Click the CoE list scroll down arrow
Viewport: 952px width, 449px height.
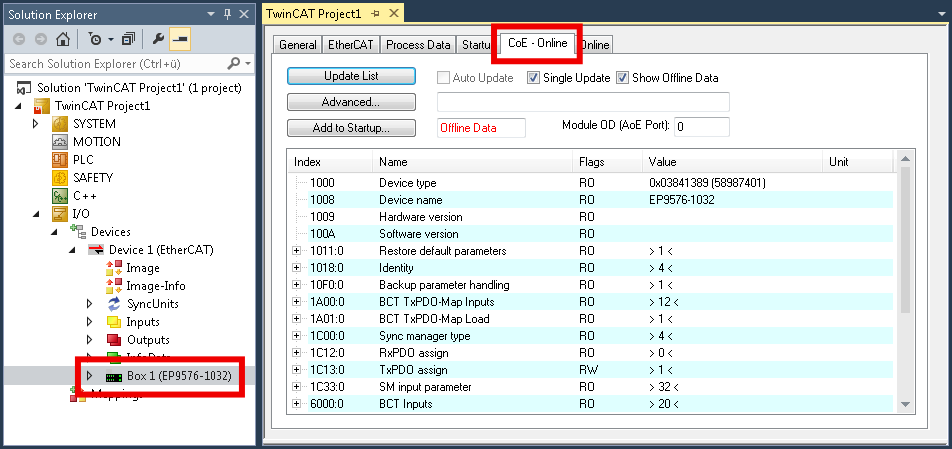click(905, 404)
